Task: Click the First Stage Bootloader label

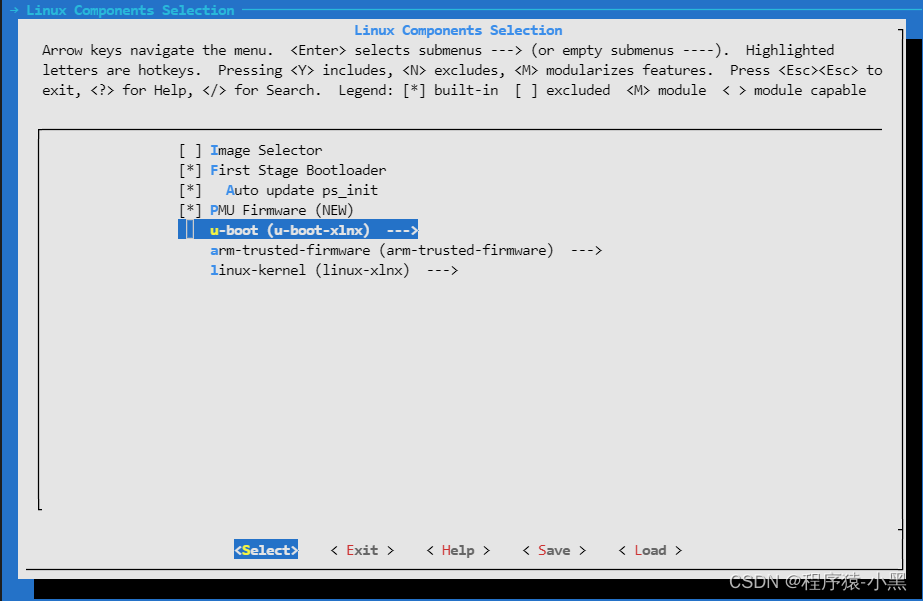Action: pyautogui.click(x=298, y=171)
